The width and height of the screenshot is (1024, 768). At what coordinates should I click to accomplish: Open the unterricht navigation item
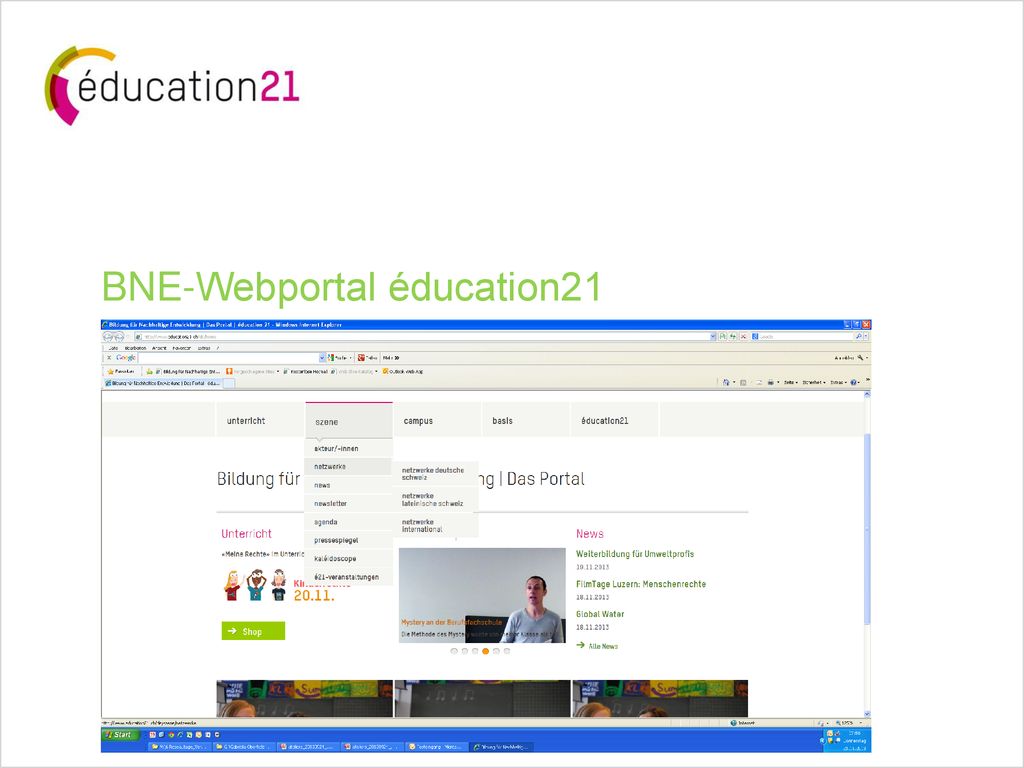point(260,421)
